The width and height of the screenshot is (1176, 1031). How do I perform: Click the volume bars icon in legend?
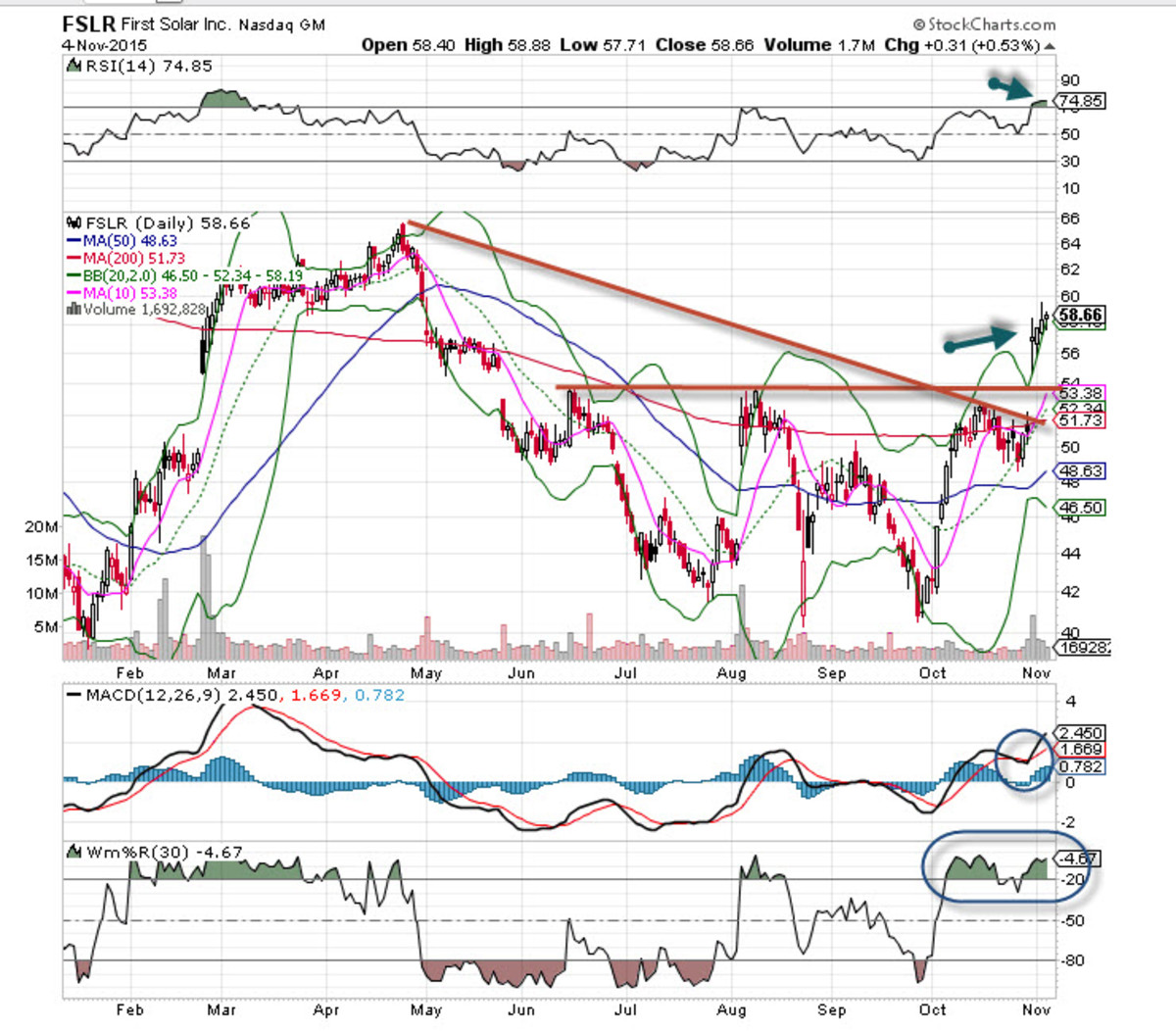coord(73,310)
